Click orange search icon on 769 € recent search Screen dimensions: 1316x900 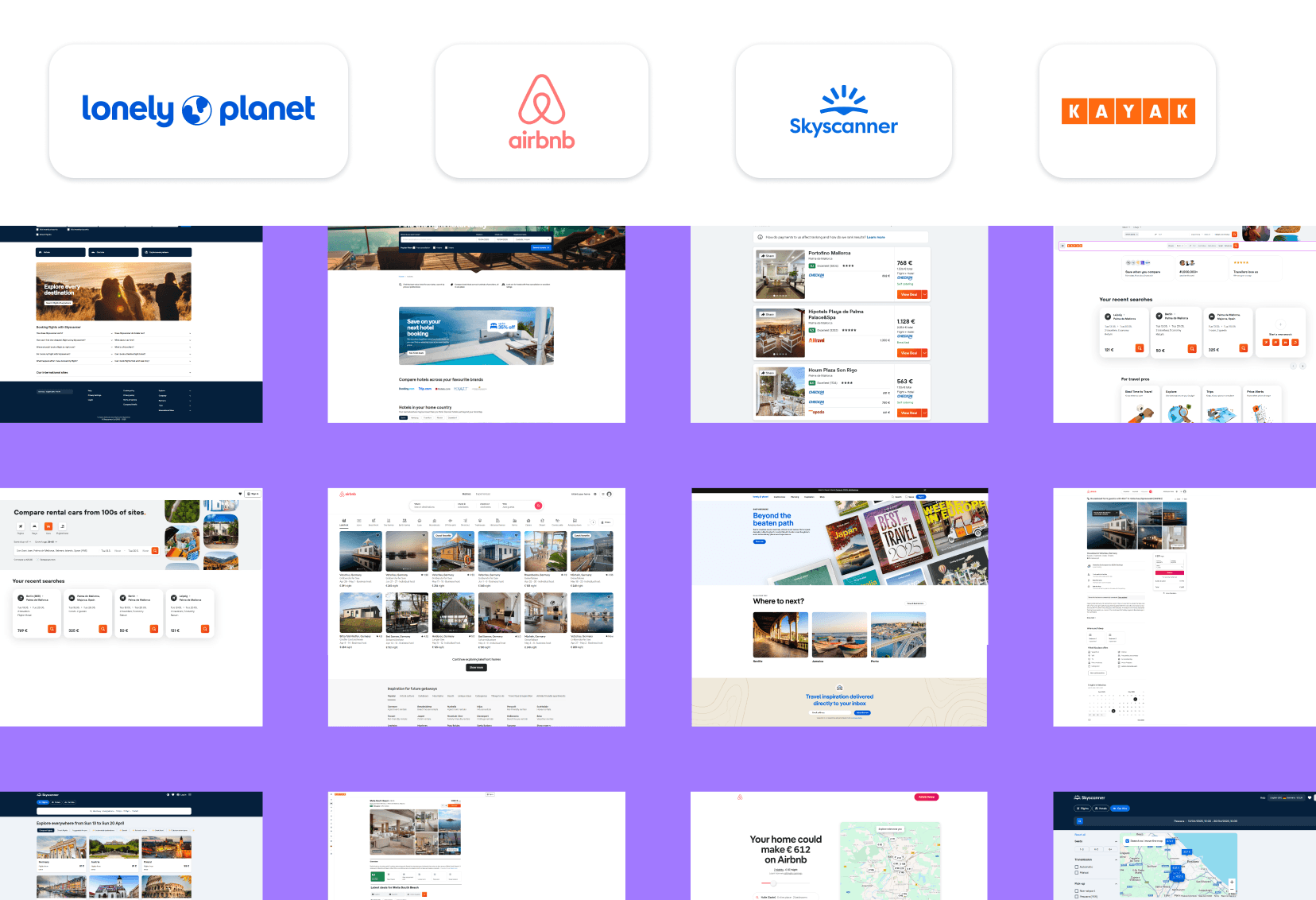(x=52, y=629)
